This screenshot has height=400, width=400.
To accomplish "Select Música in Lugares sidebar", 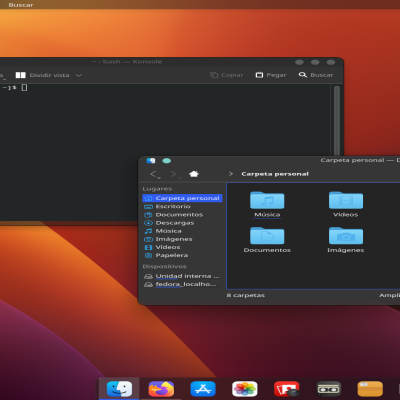I will click(182, 231).
